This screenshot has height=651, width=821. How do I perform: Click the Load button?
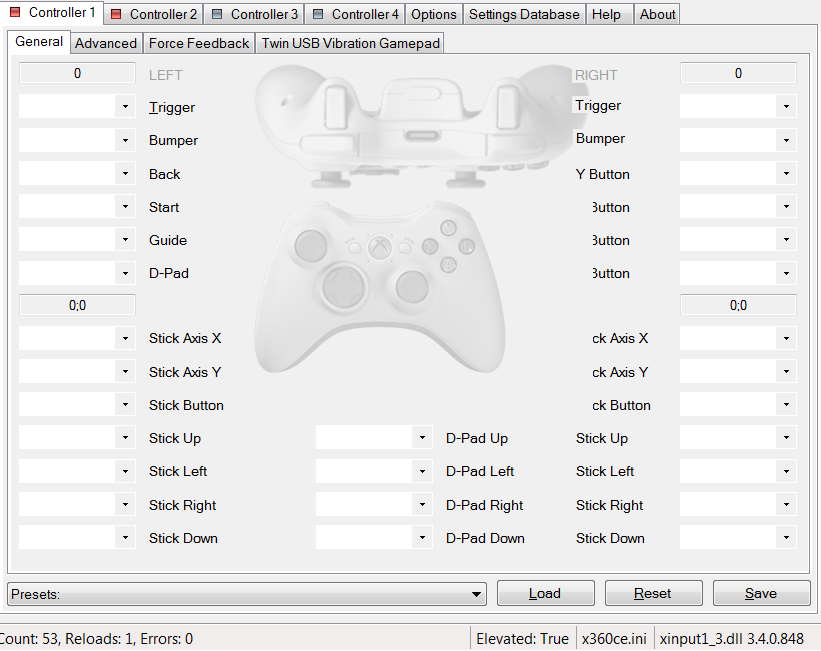pyautogui.click(x=546, y=593)
